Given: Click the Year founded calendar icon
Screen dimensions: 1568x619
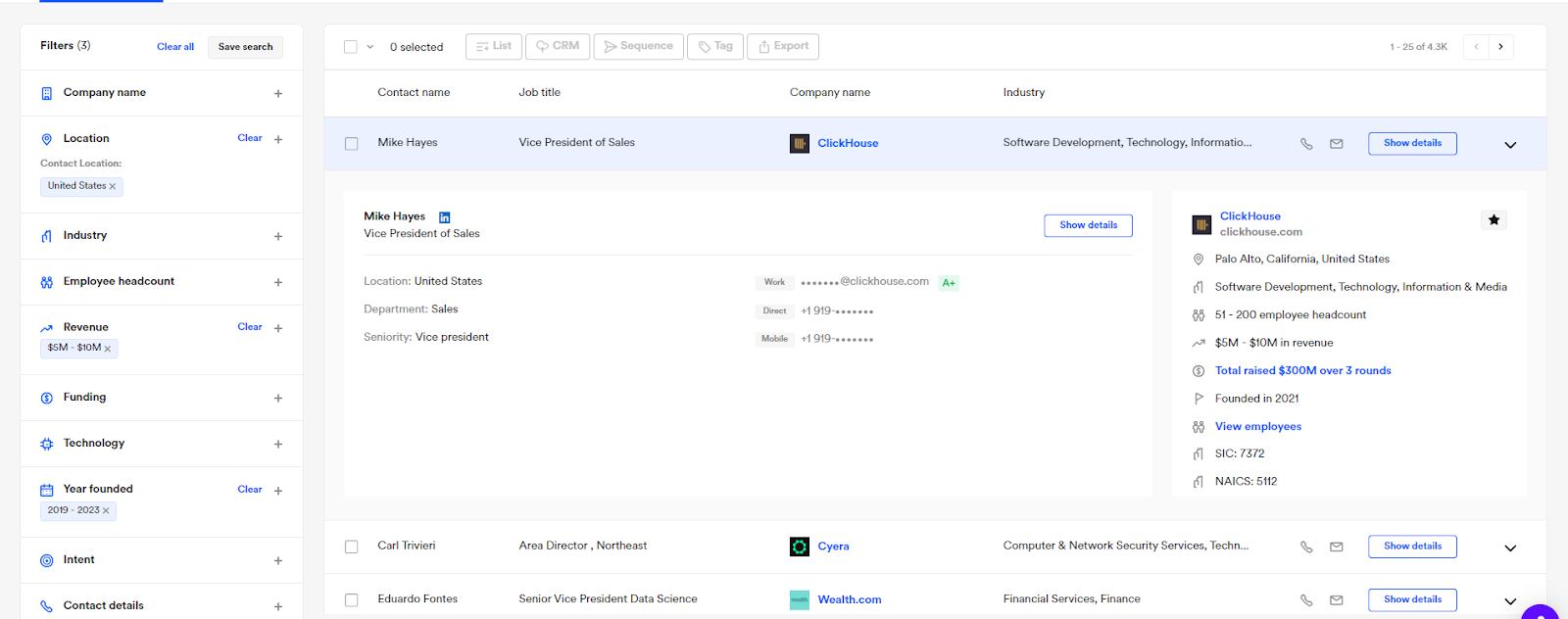Looking at the screenshot, I should [x=46, y=490].
